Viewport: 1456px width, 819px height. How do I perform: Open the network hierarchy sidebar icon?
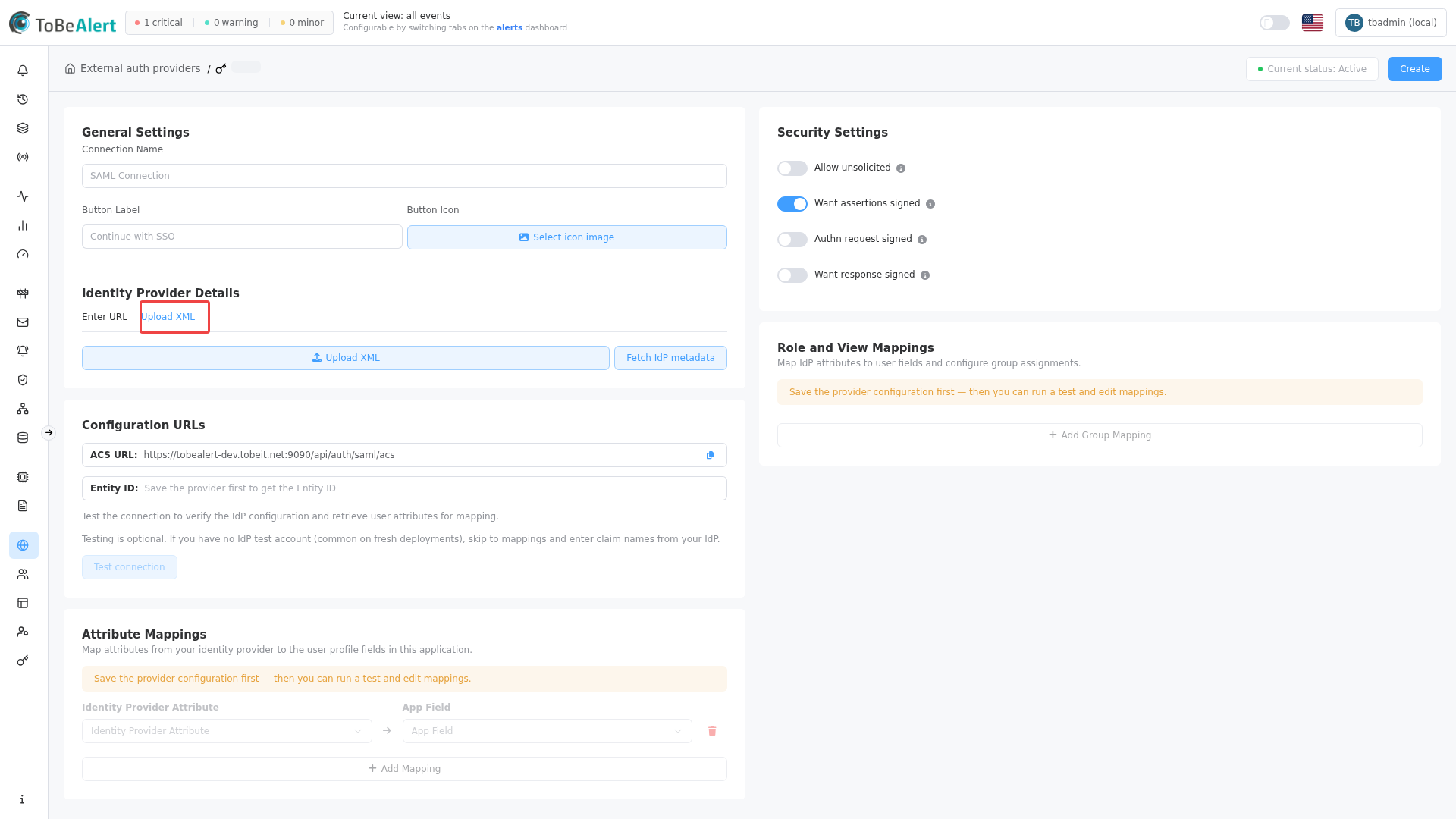point(23,409)
